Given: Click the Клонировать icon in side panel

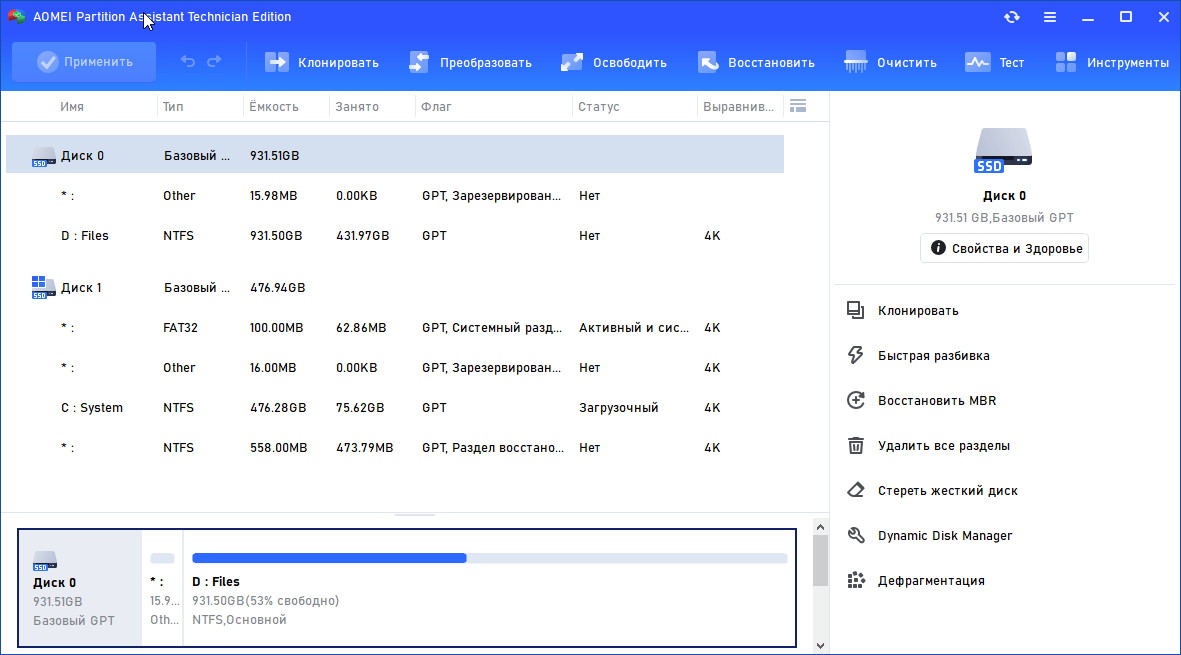Looking at the screenshot, I should pyautogui.click(x=856, y=310).
